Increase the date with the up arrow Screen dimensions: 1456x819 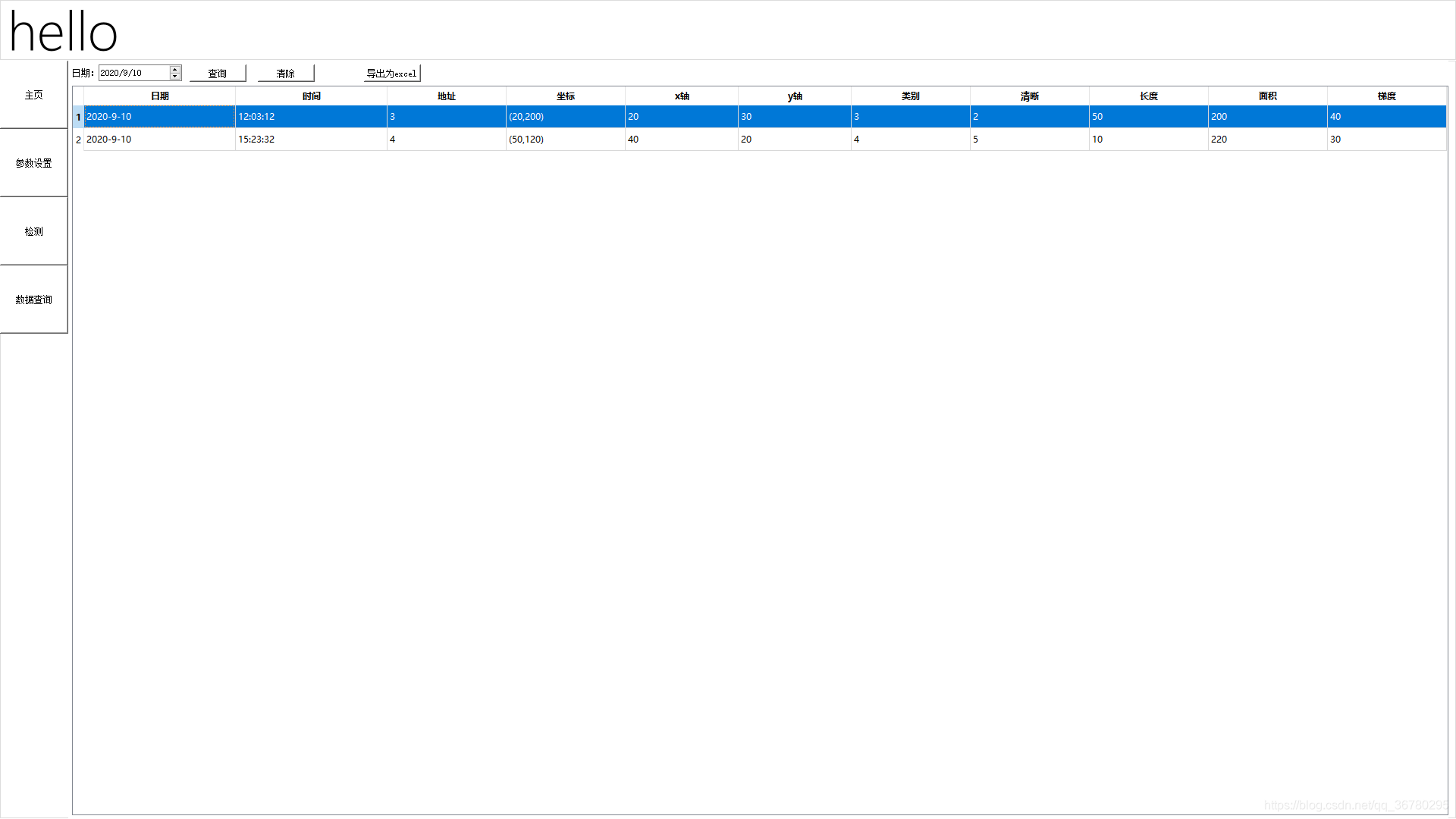point(175,69)
